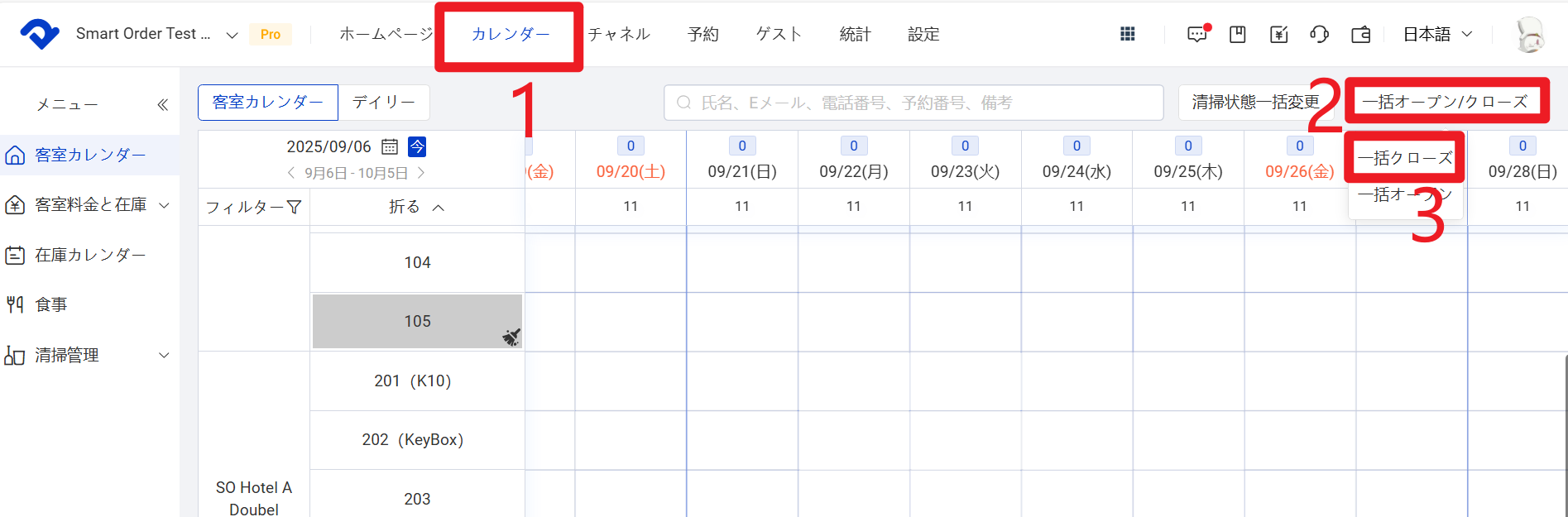
Task: Click the guest search input field
Action: coord(913,103)
